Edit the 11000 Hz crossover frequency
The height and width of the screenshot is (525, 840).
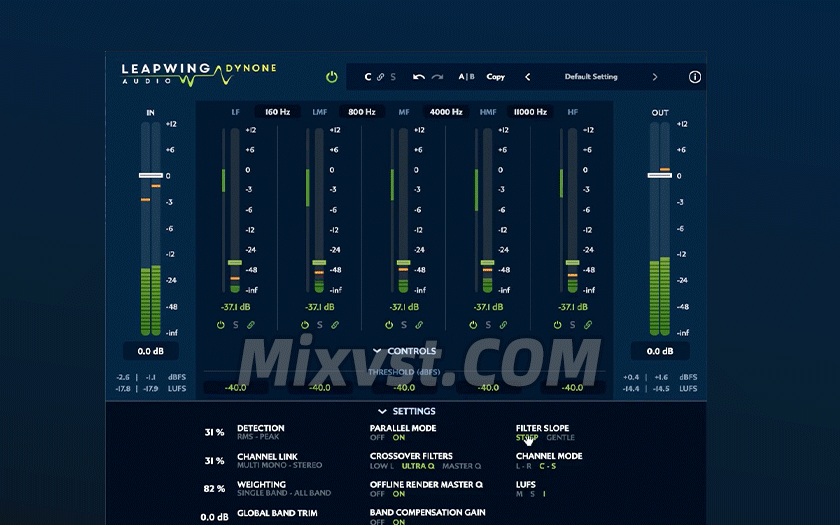[x=530, y=112]
